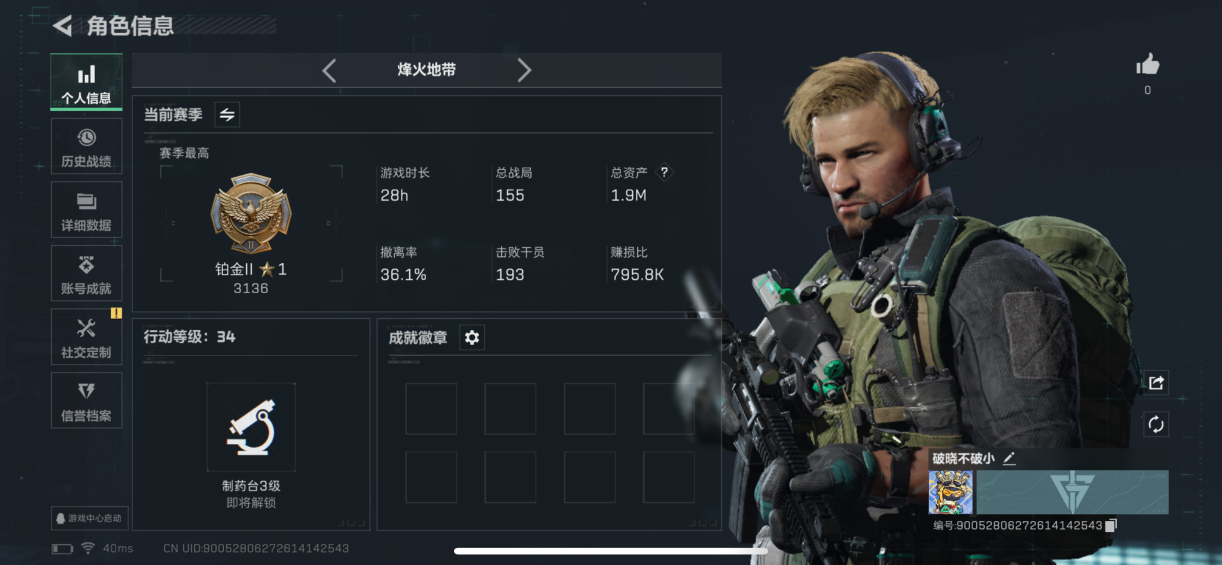The image size is (1222, 565).
Task: Copy the player ID number
Action: (x=1111, y=525)
